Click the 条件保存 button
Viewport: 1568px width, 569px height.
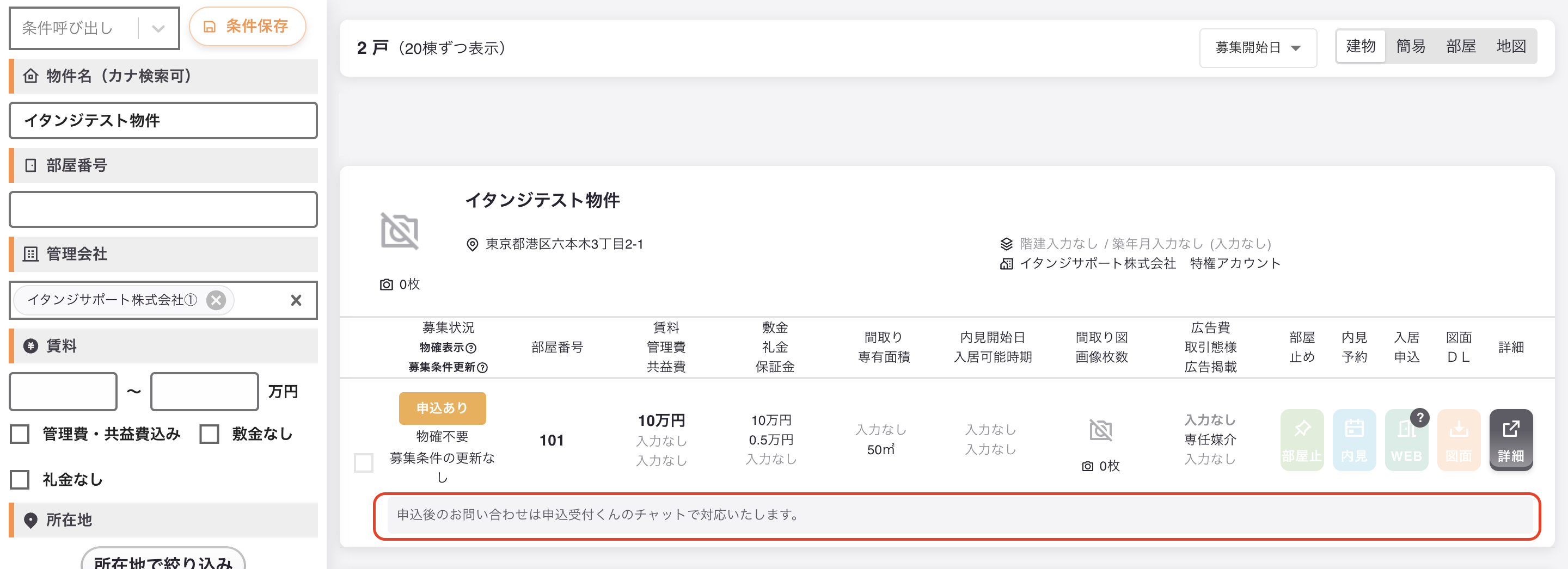[247, 26]
